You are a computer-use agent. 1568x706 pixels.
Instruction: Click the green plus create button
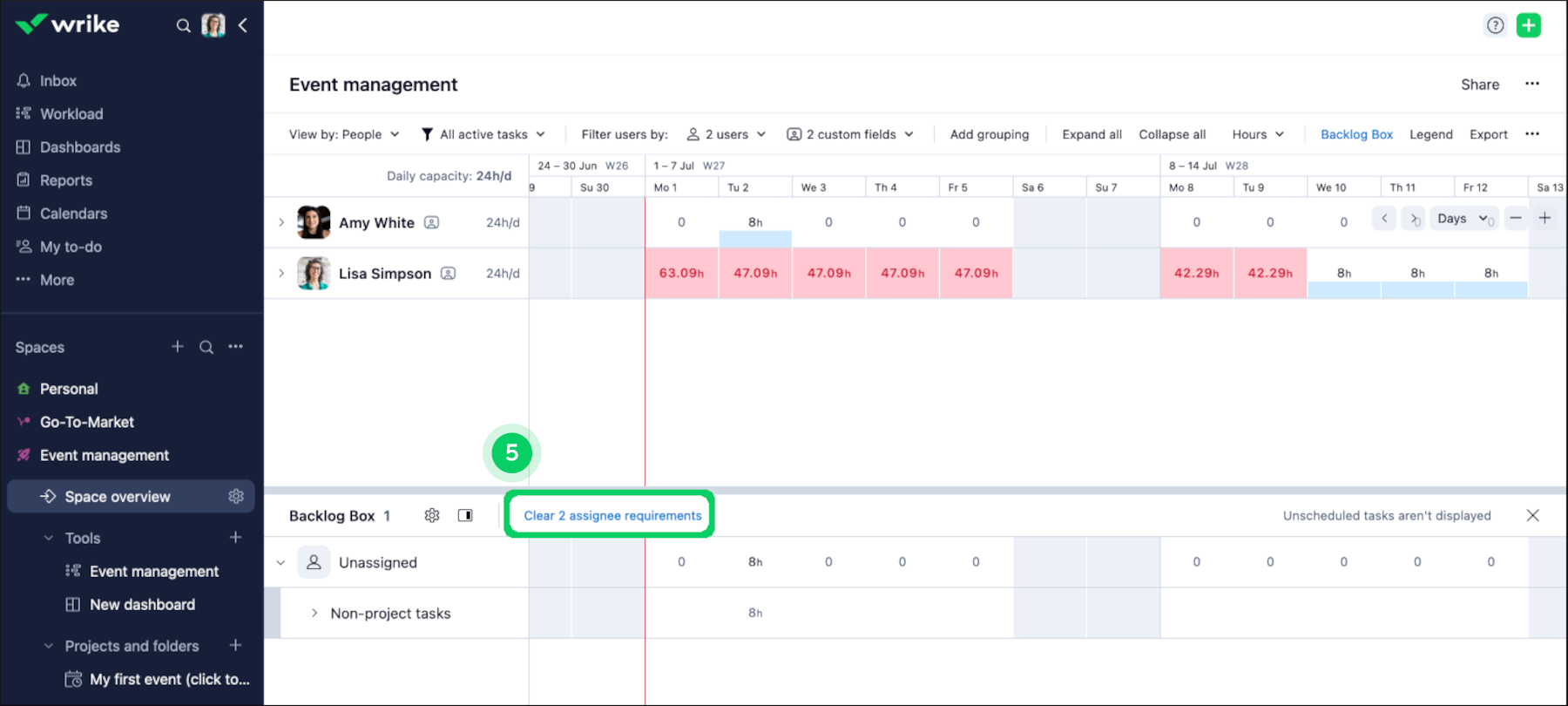[1529, 25]
